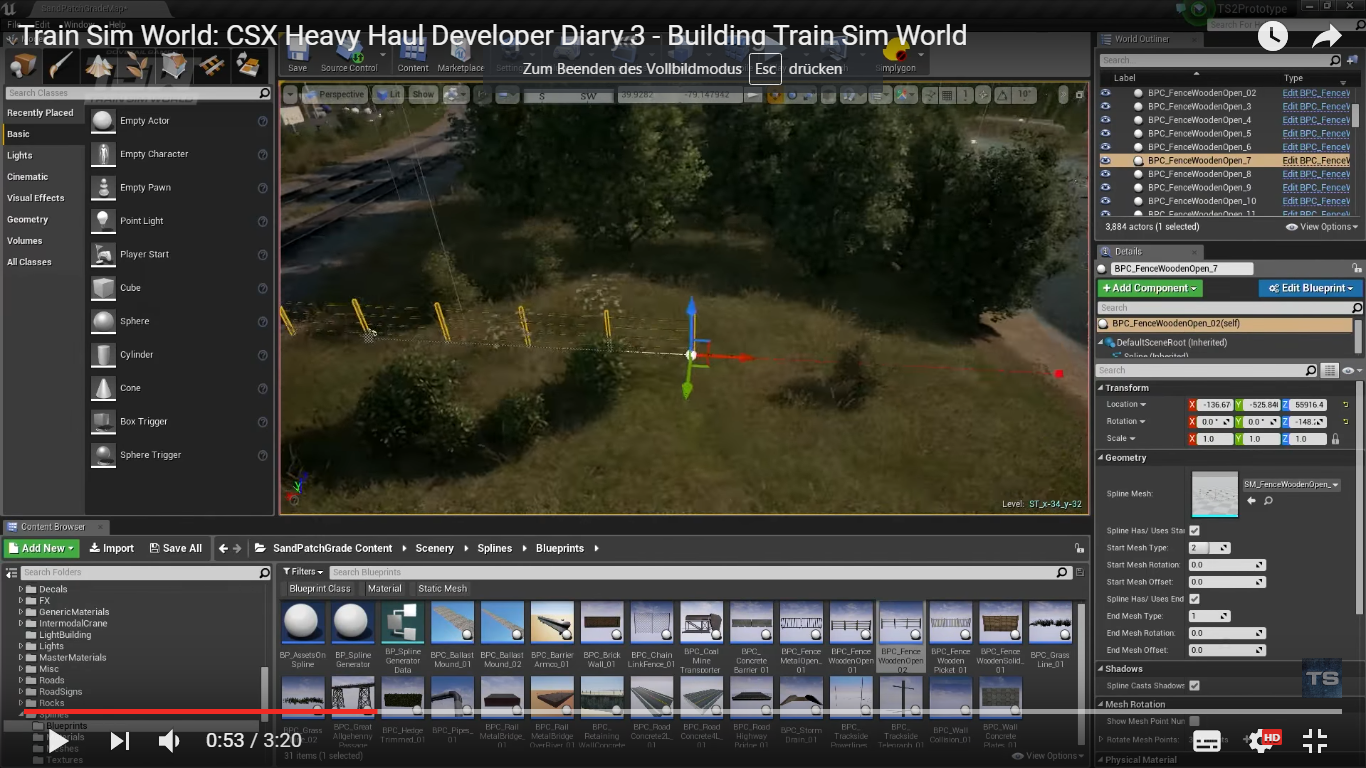Switch to the Geometry category
Screen dimensions: 1366x768
pos(28,220)
